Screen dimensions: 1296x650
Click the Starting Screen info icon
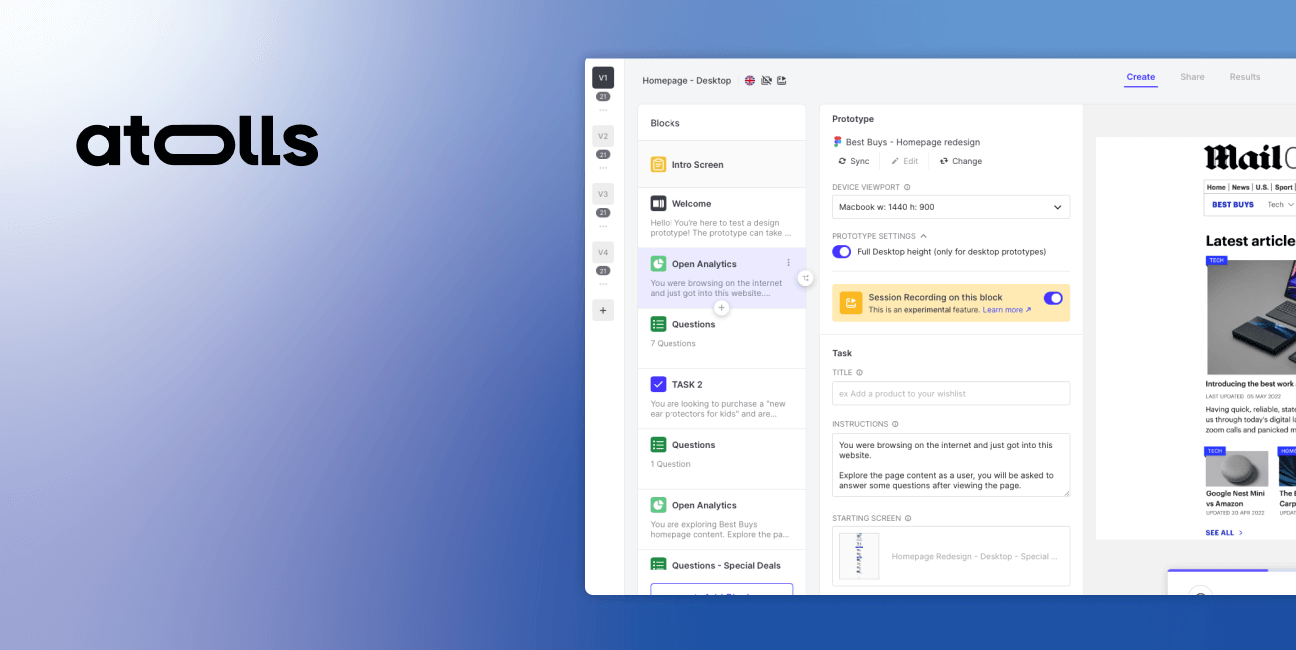[x=908, y=518]
